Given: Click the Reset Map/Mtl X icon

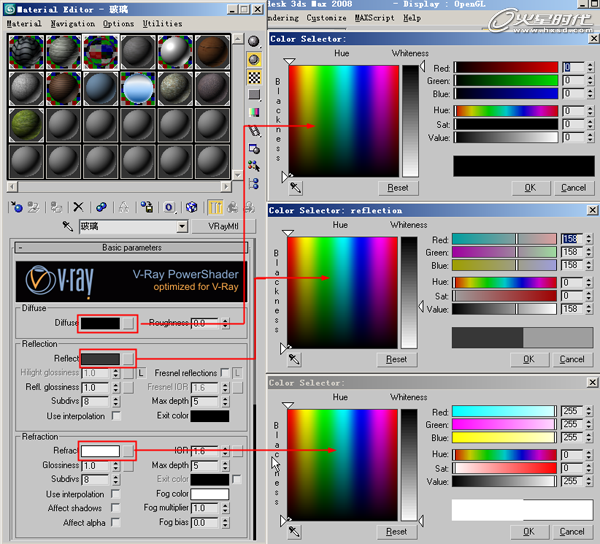Looking at the screenshot, I should 78,207.
